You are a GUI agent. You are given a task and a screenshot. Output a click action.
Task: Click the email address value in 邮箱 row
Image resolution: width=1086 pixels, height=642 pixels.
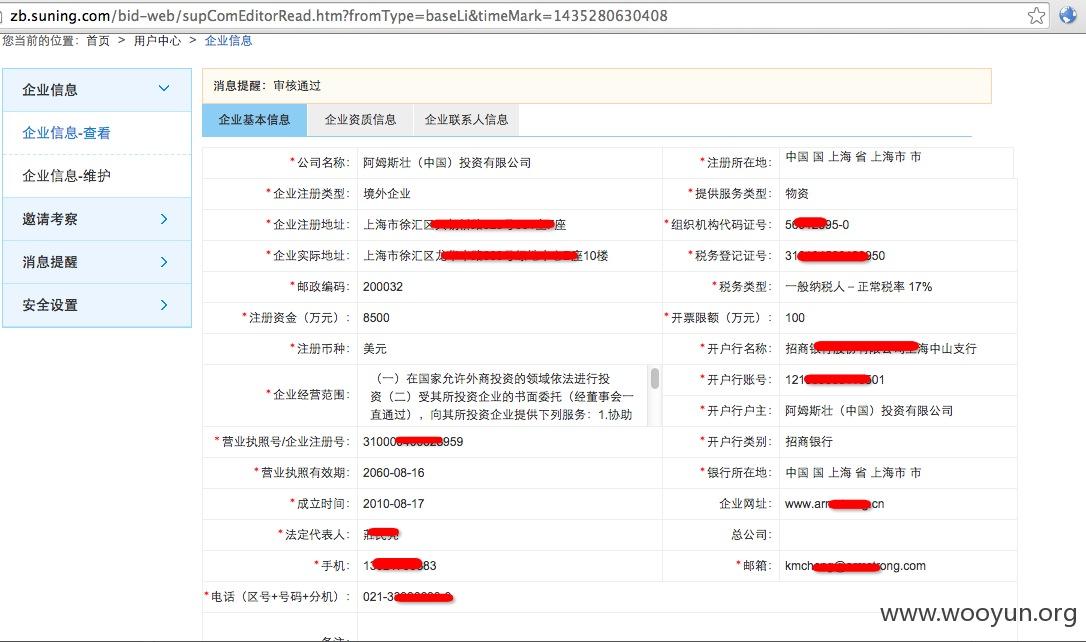855,566
